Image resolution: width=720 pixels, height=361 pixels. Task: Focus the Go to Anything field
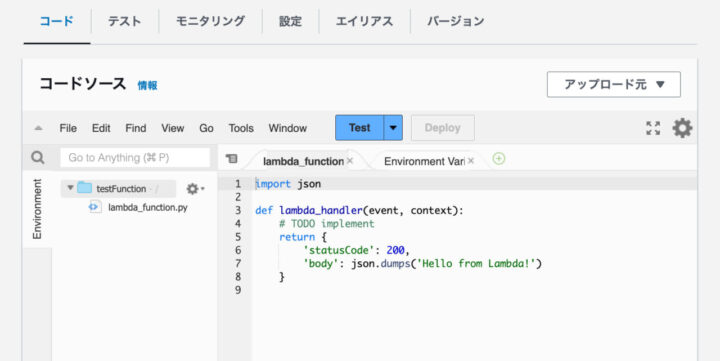(x=135, y=158)
